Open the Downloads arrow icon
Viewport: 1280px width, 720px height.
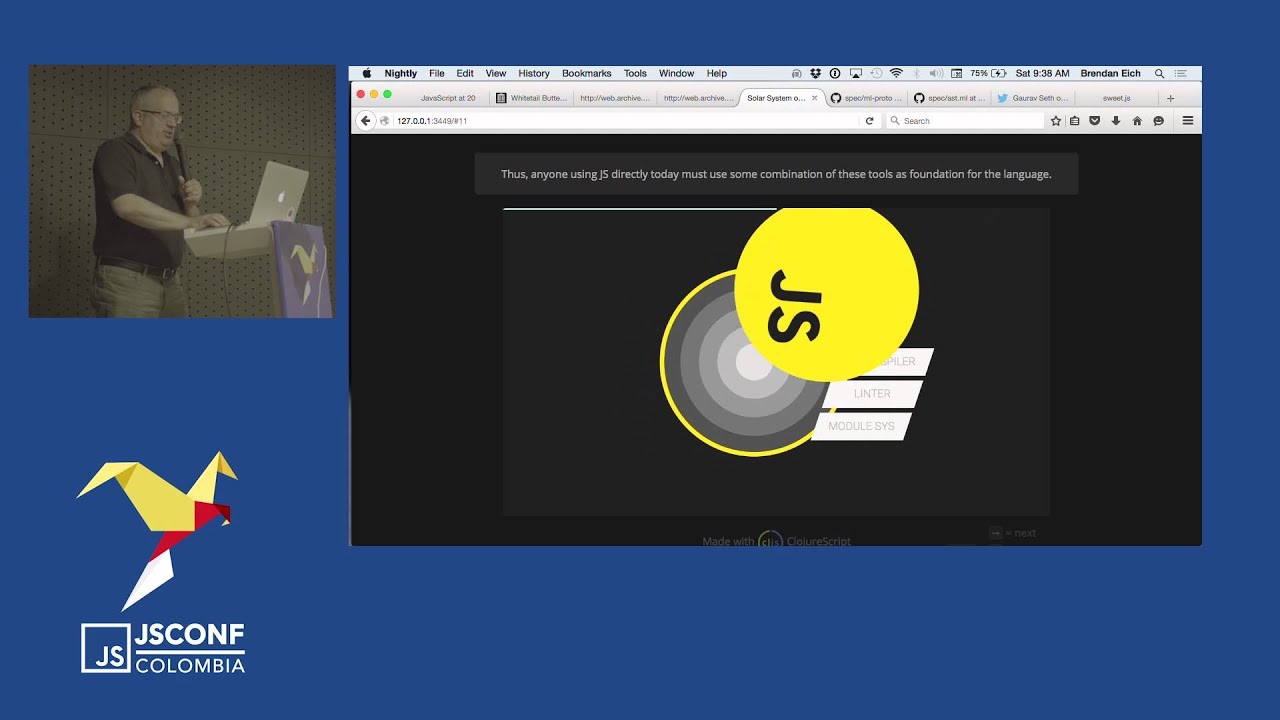pos(1116,121)
